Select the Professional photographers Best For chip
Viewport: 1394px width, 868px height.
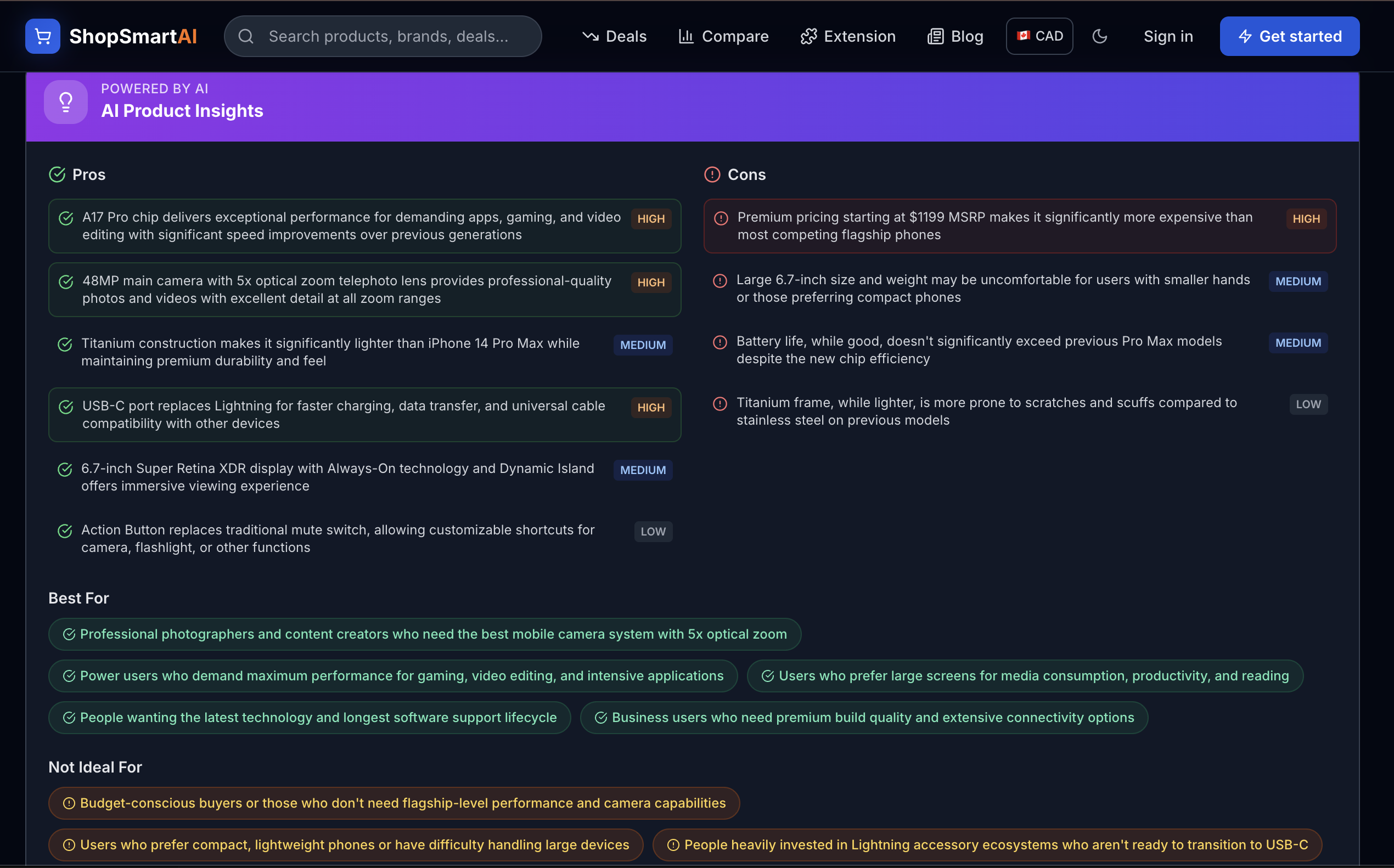424,634
